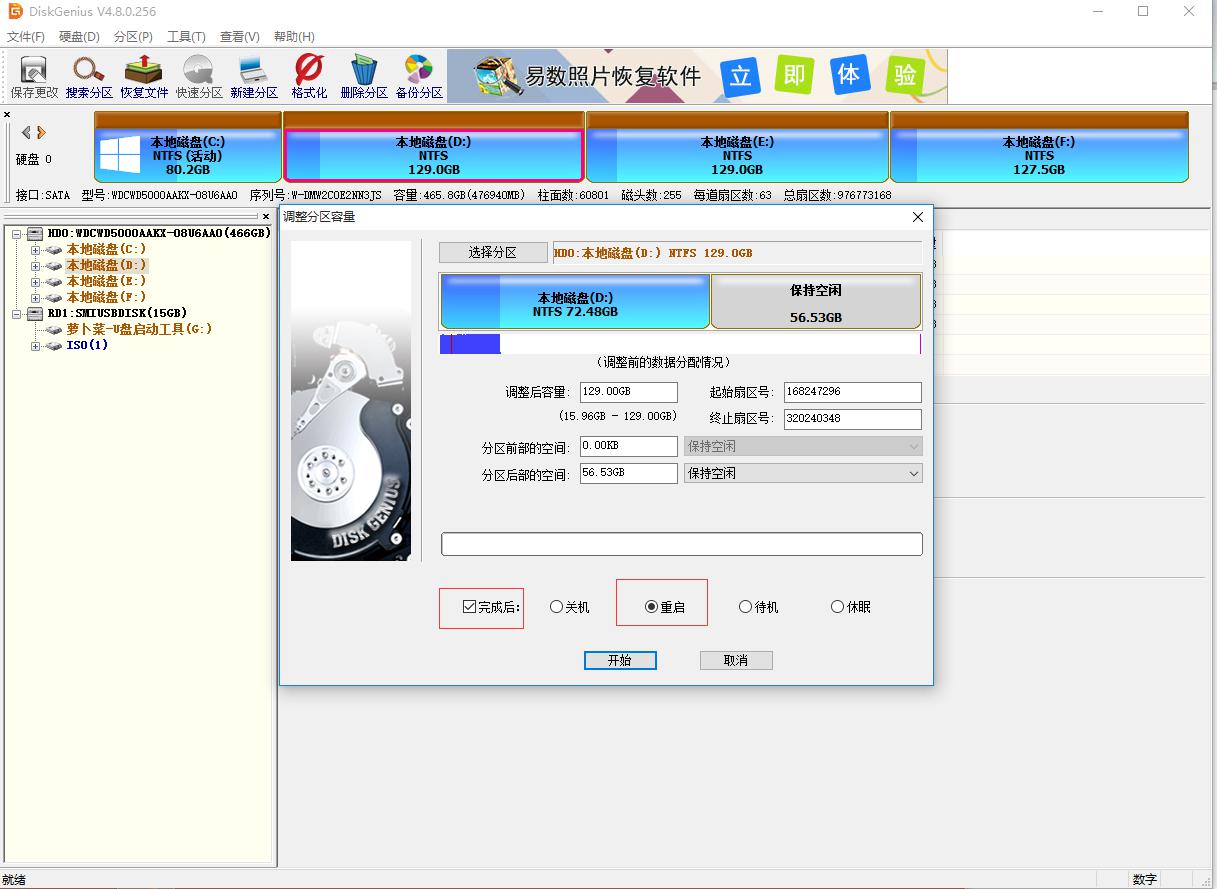Expand the ISO(1) tree node
This screenshot has height=889, width=1217.
coord(34,346)
